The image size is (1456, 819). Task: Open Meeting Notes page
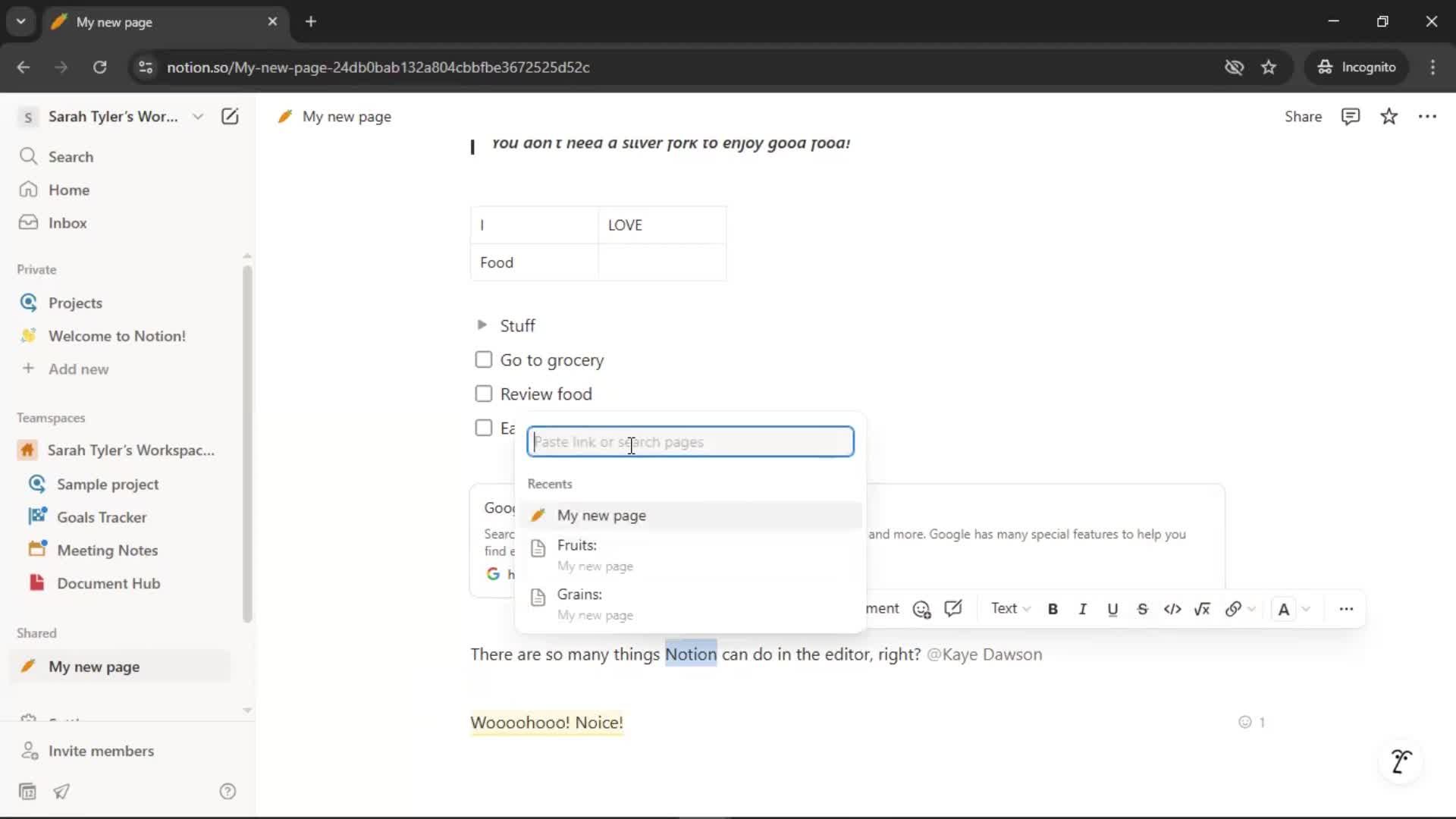(107, 551)
